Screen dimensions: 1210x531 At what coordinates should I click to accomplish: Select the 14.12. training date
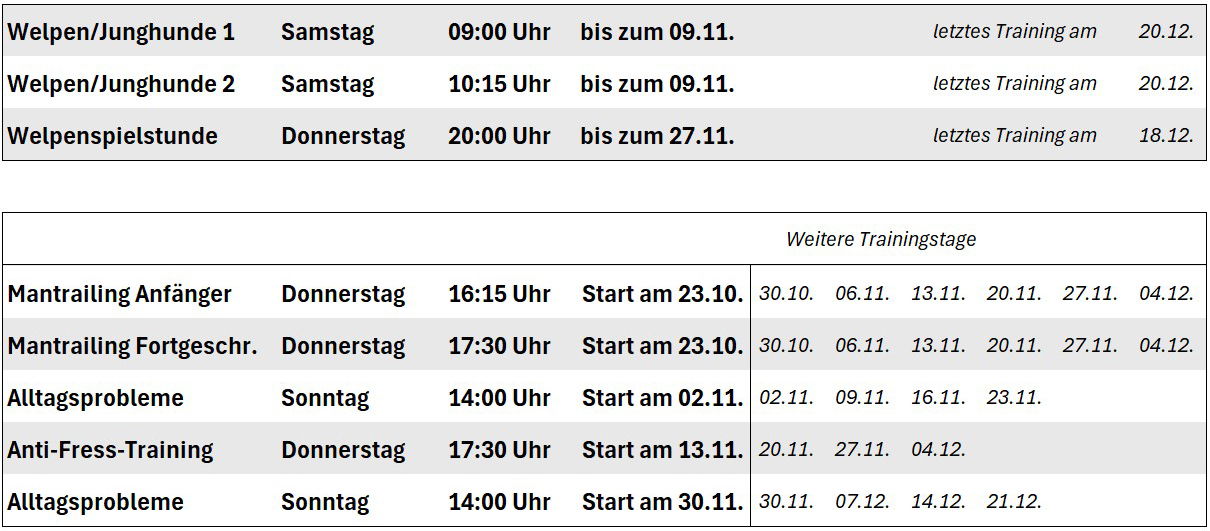938,502
